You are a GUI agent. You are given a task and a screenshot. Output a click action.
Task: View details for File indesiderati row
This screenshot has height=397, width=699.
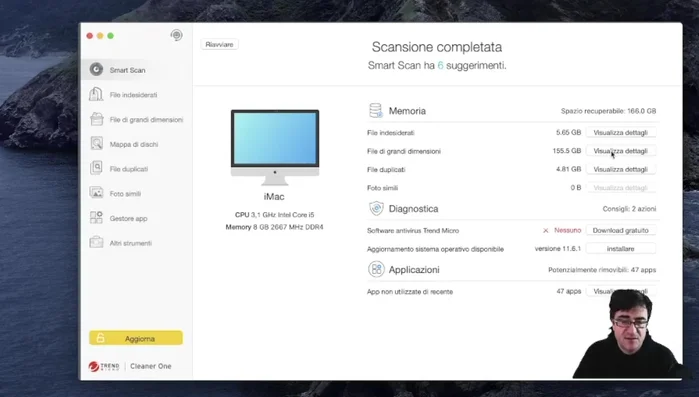click(x=621, y=133)
